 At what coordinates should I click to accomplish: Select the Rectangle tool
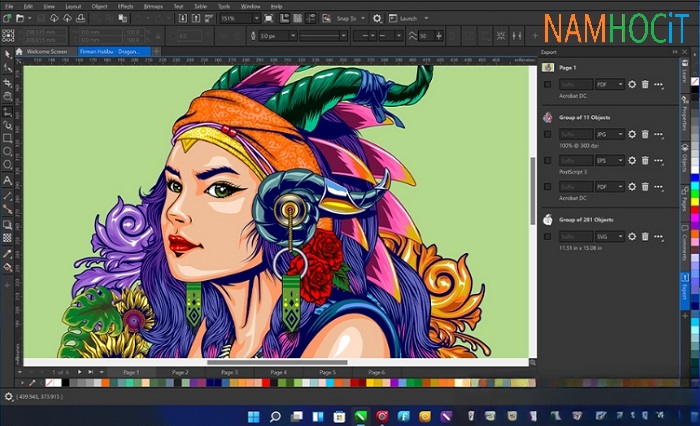[x=8, y=138]
